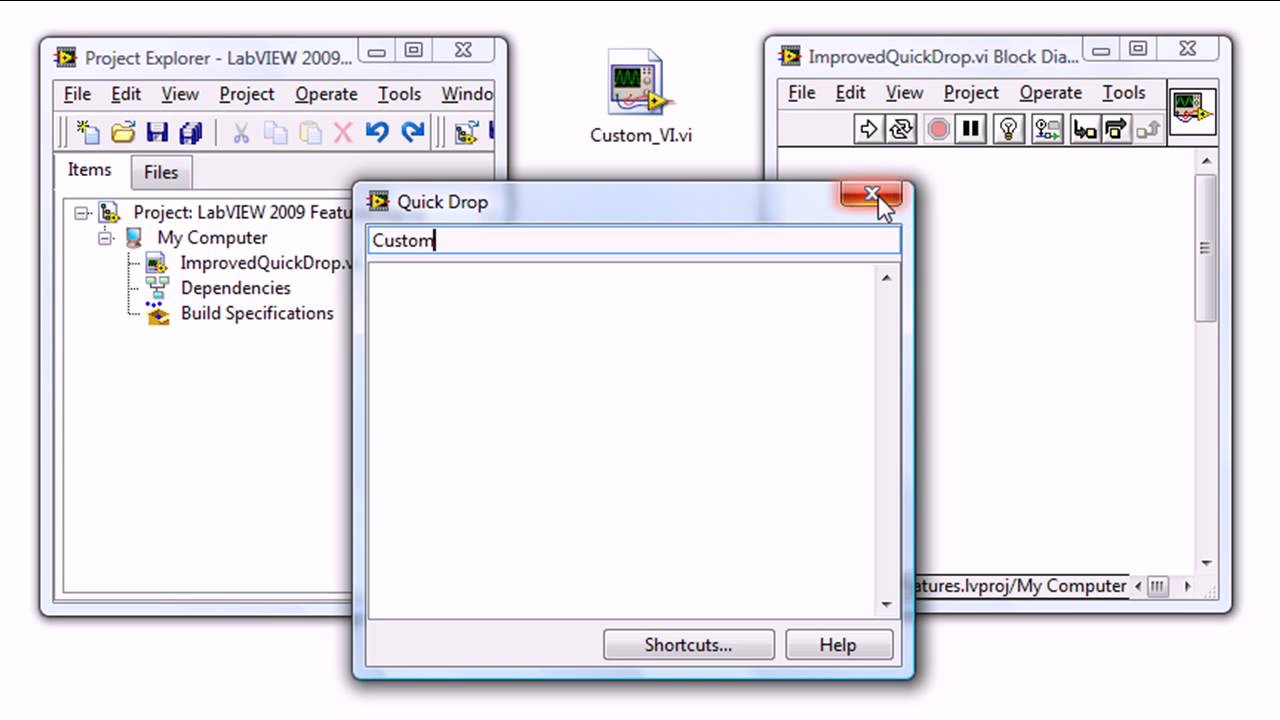Click the Shortcuts... button in Quick Drop
This screenshot has width=1280, height=720.
689,645
